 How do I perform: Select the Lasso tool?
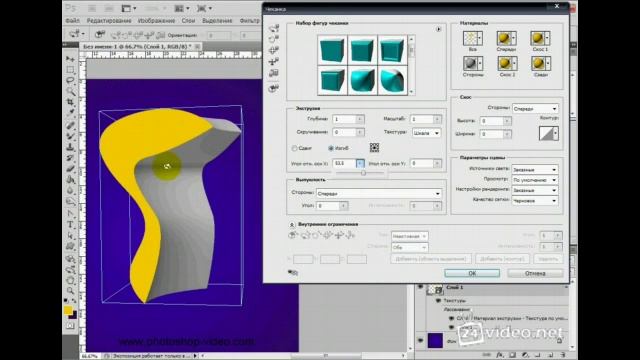pyautogui.click(x=71, y=80)
